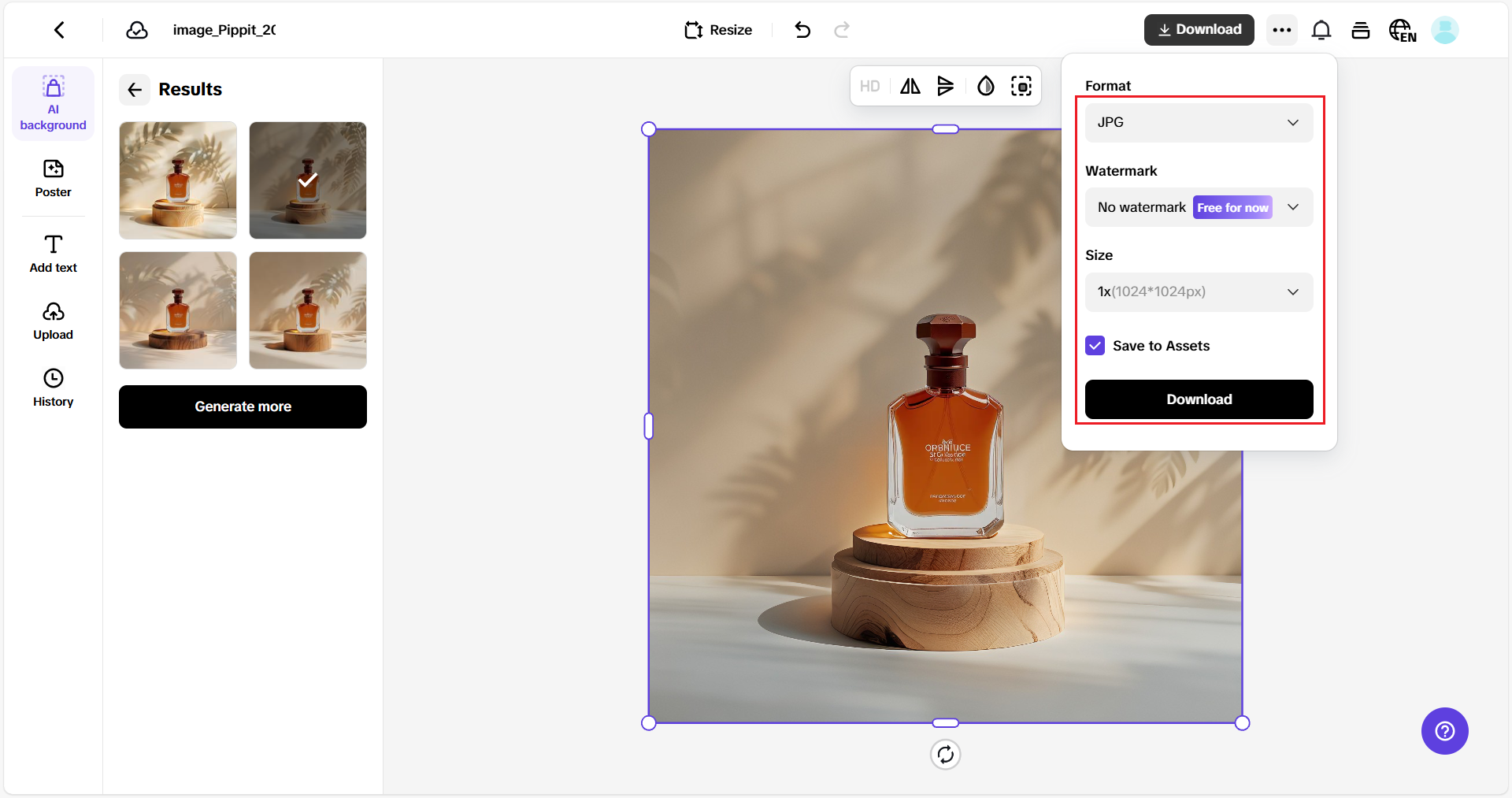The image size is (1512, 798).
Task: Open the Upload panel
Action: click(x=52, y=320)
